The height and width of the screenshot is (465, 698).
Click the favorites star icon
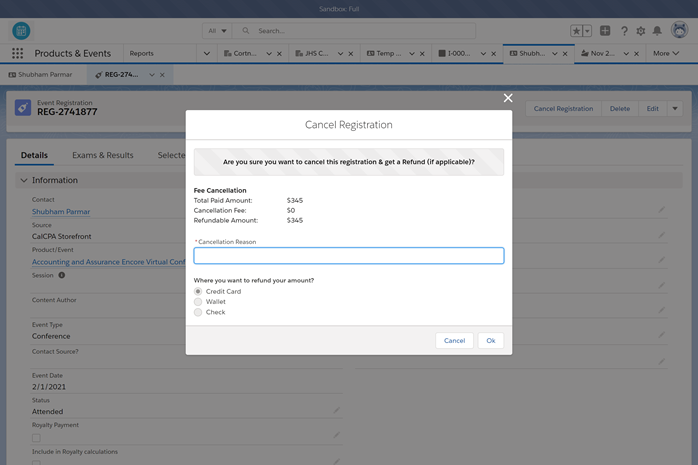576,31
